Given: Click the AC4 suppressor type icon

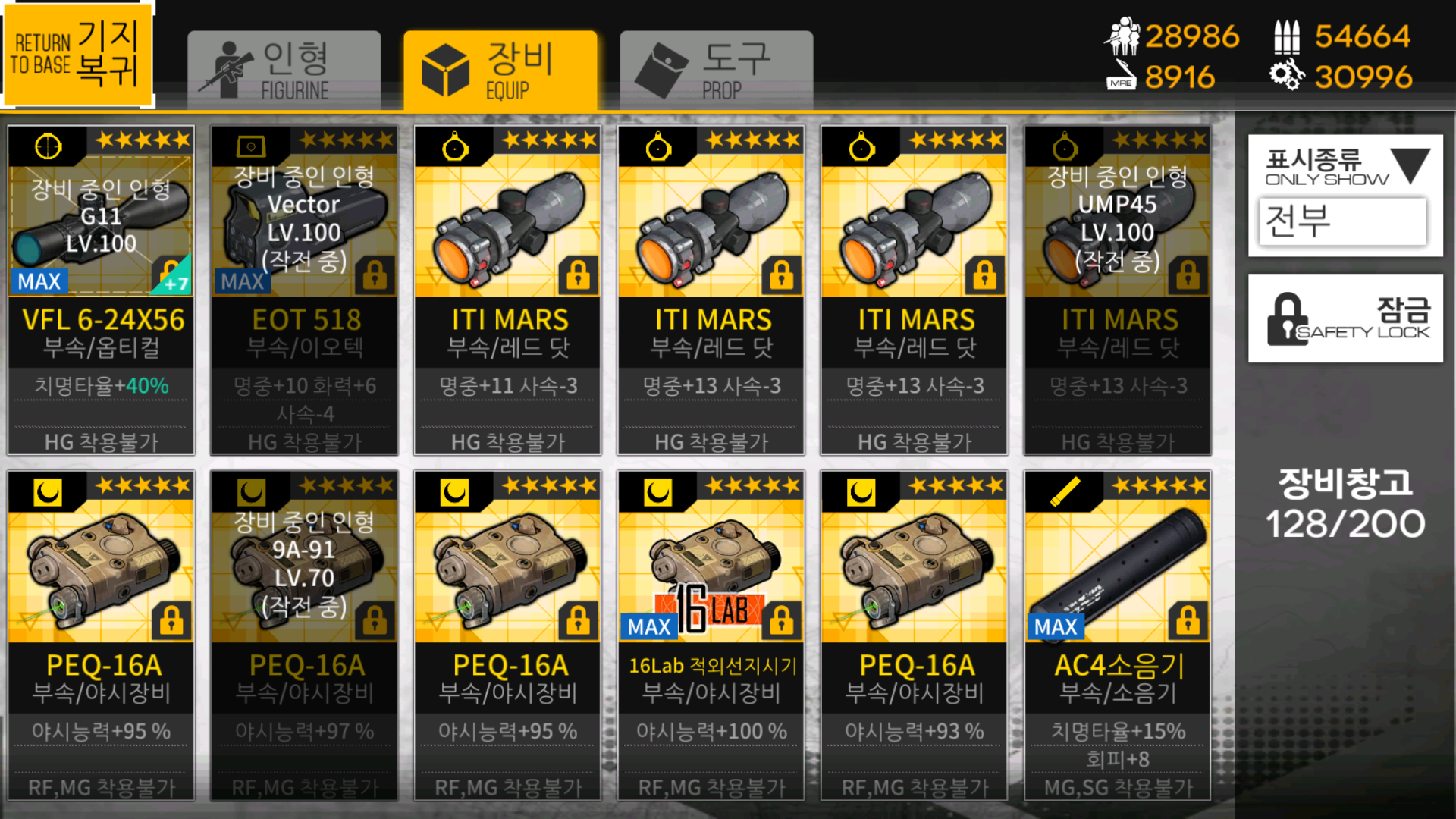Looking at the screenshot, I should 1065,492.
